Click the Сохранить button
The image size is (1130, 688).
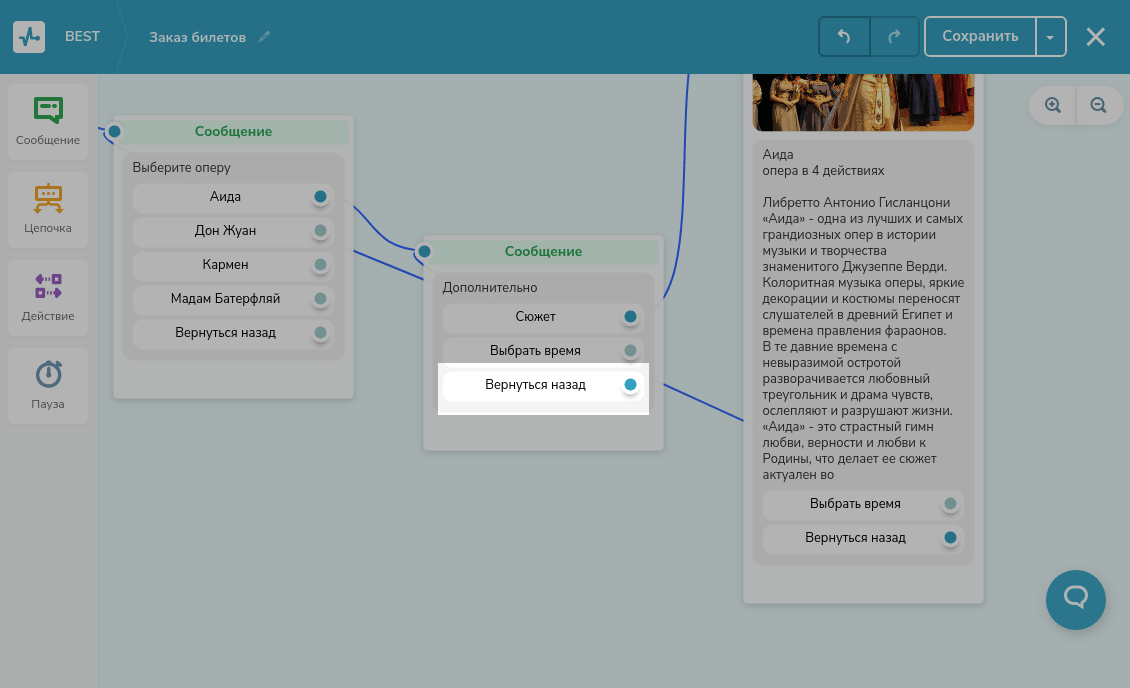980,37
